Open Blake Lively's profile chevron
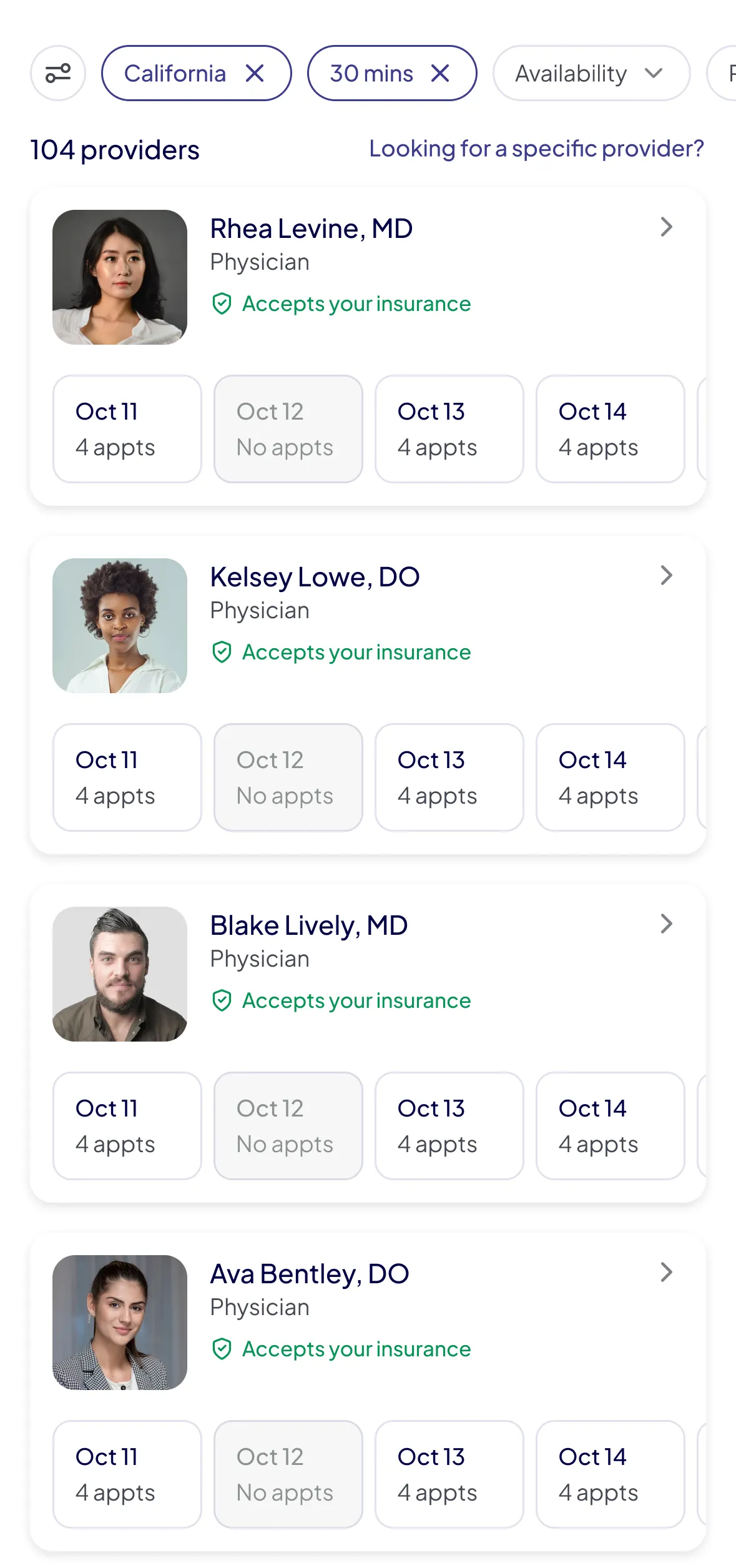The height and width of the screenshot is (1568, 736). click(x=666, y=924)
